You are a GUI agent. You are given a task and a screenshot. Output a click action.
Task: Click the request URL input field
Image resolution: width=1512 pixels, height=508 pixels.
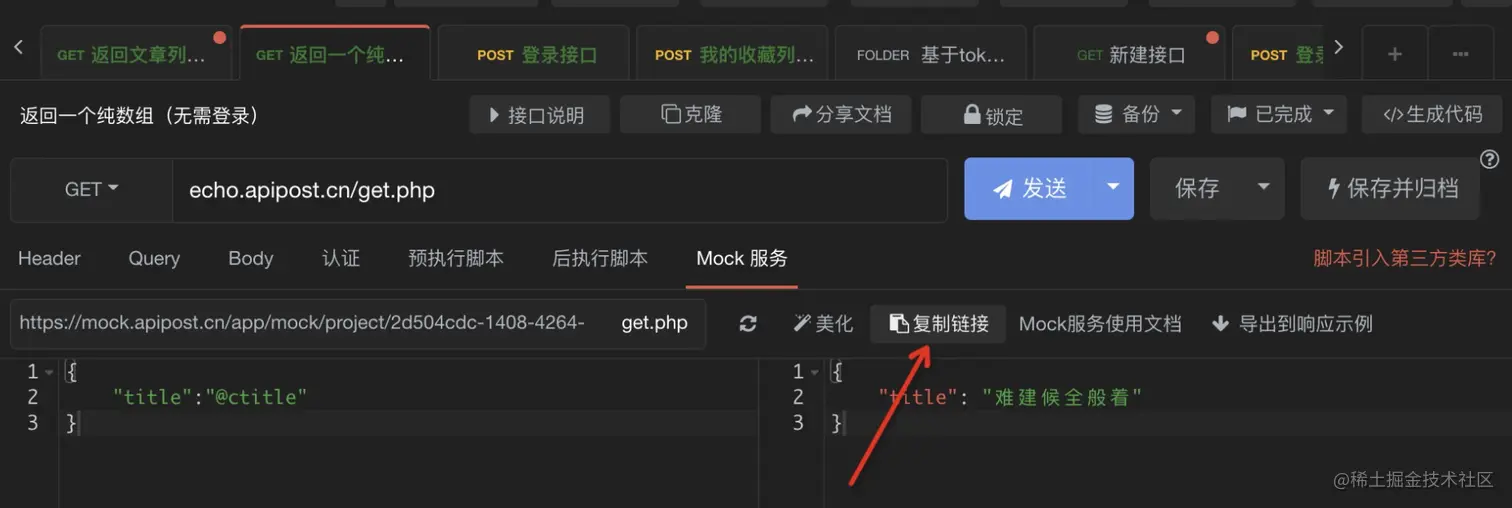click(x=559, y=189)
